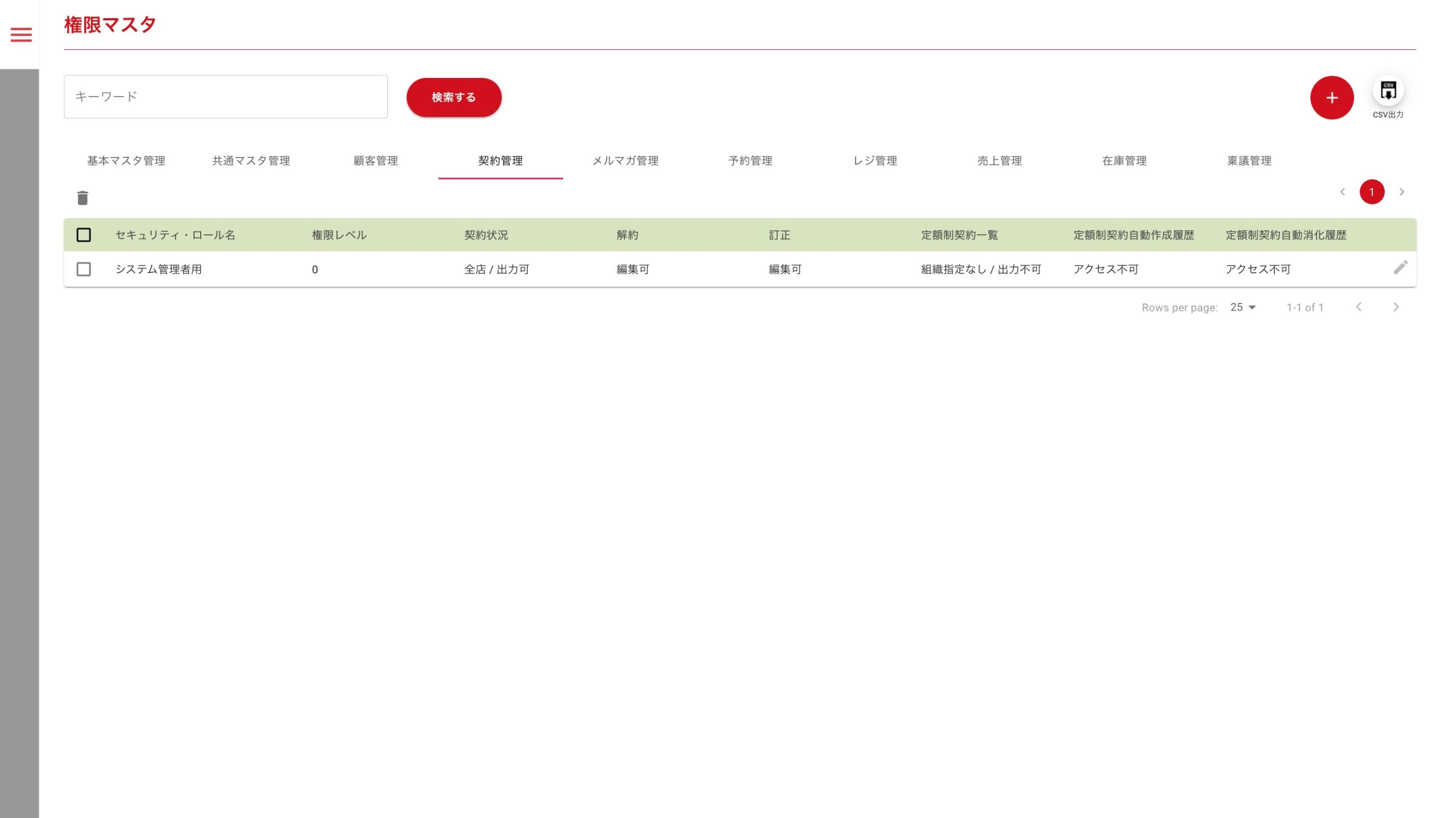Switch to the 基本マスタ管理 tab
This screenshot has height=818, width=1456.
point(126,161)
